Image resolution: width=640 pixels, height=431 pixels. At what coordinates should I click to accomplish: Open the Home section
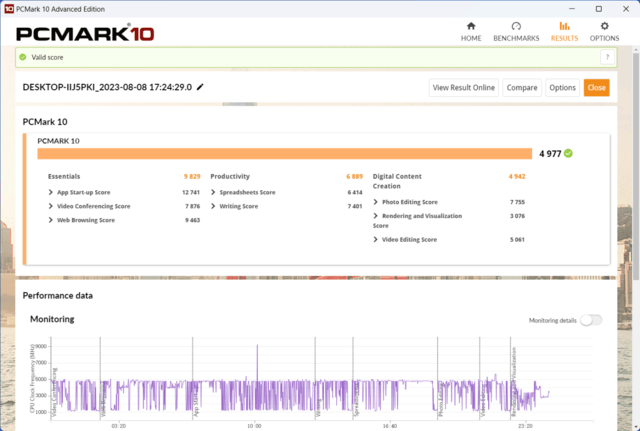(x=471, y=32)
